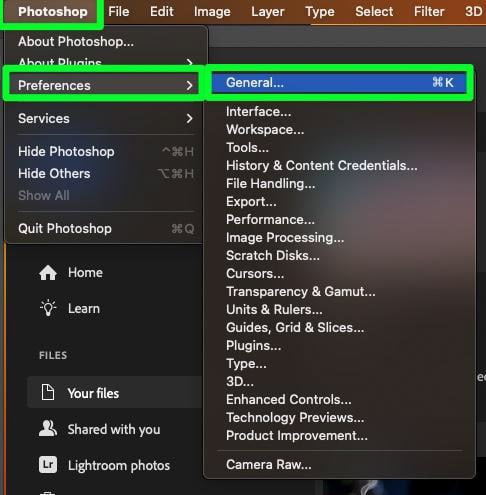
Task: Click the Your files document icon
Action: (x=48, y=392)
